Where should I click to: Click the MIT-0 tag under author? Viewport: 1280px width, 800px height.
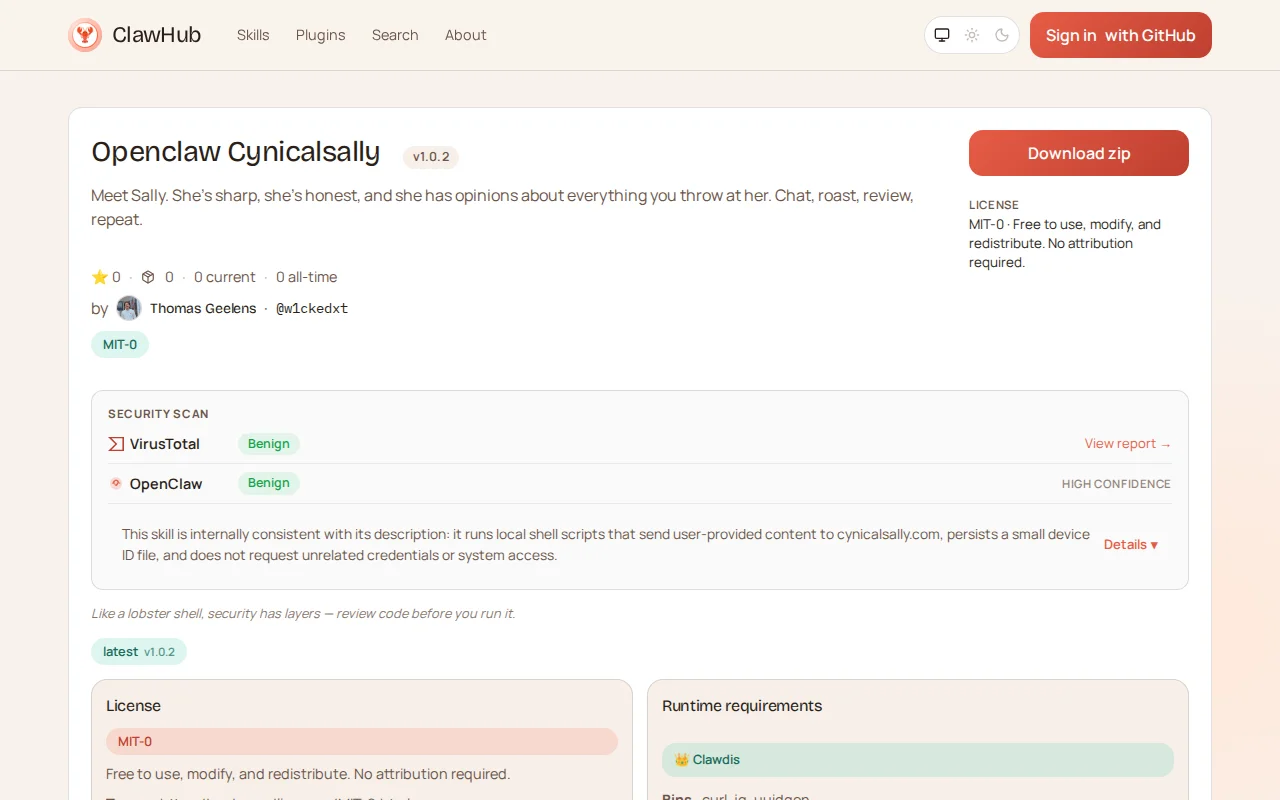click(120, 344)
